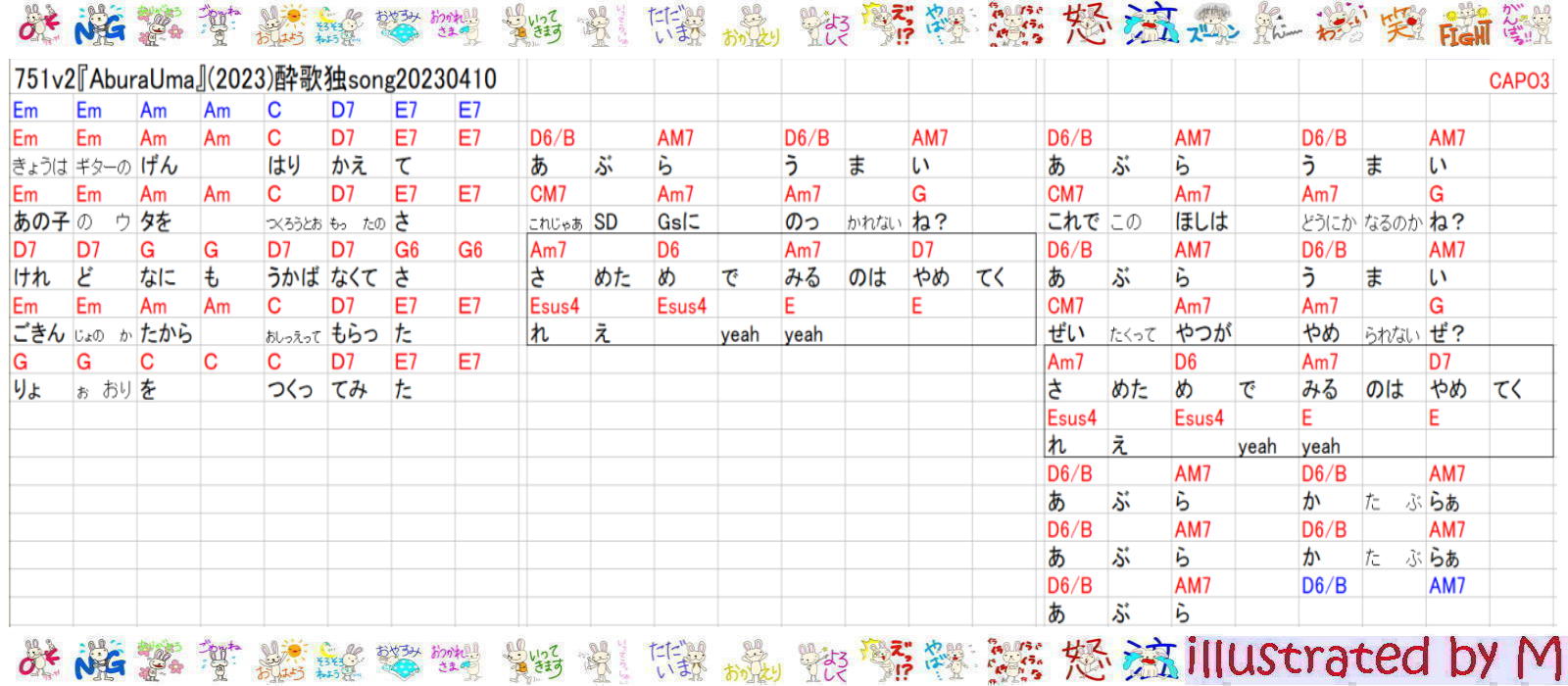Select the orange 笑 laughing sticker
This screenshot has width=1568, height=686.
pyautogui.click(x=1402, y=25)
